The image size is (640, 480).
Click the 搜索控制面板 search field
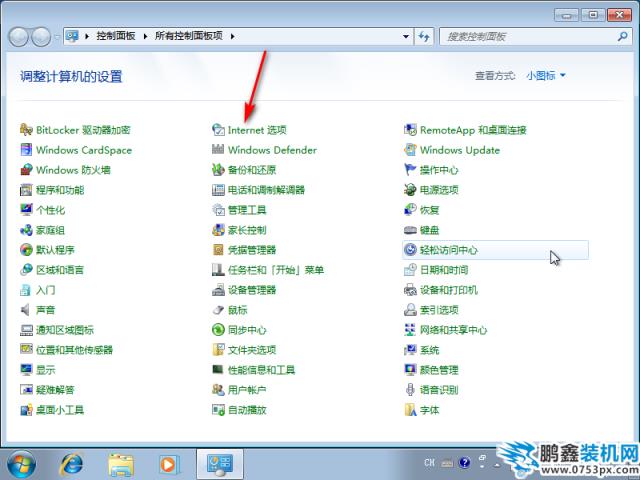(536, 37)
